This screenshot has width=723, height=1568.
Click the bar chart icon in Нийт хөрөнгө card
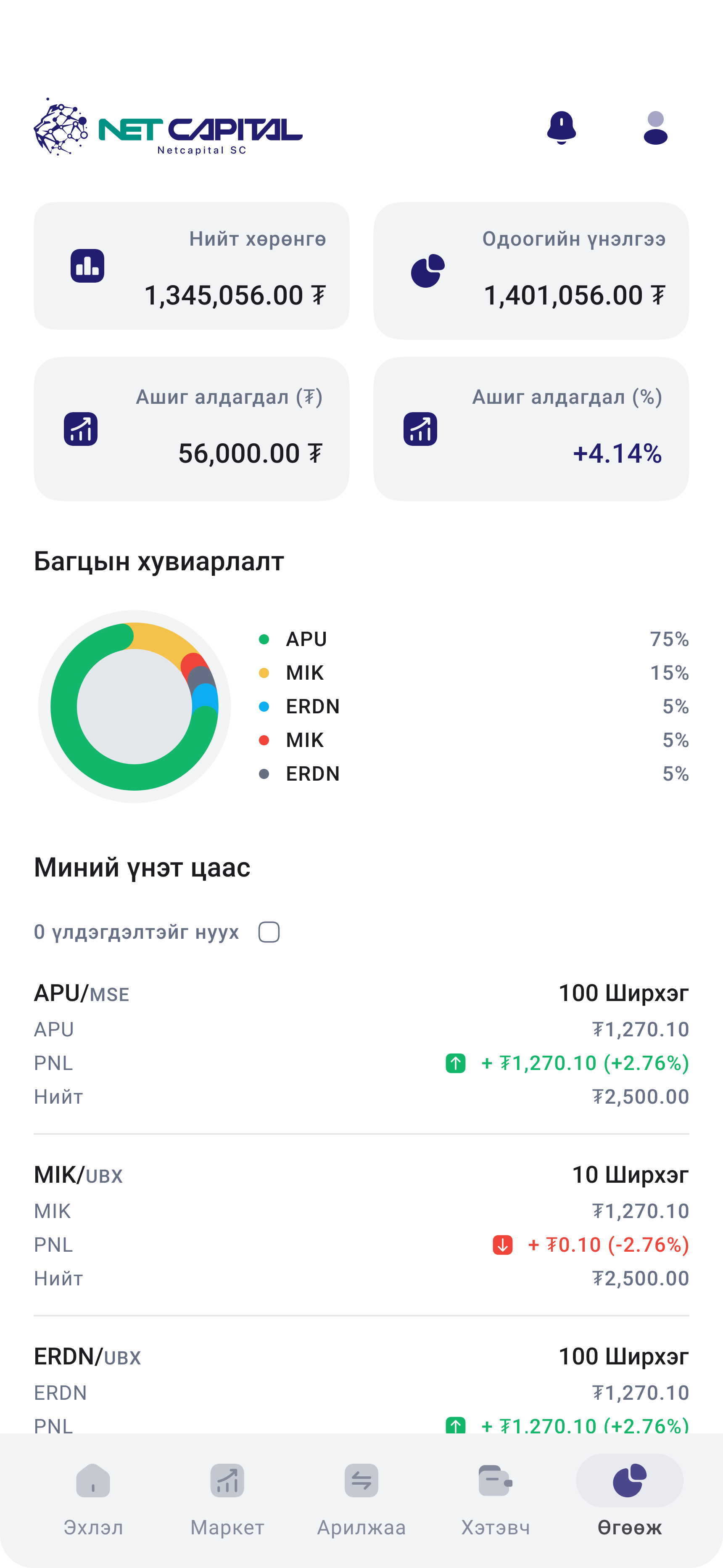(87, 266)
